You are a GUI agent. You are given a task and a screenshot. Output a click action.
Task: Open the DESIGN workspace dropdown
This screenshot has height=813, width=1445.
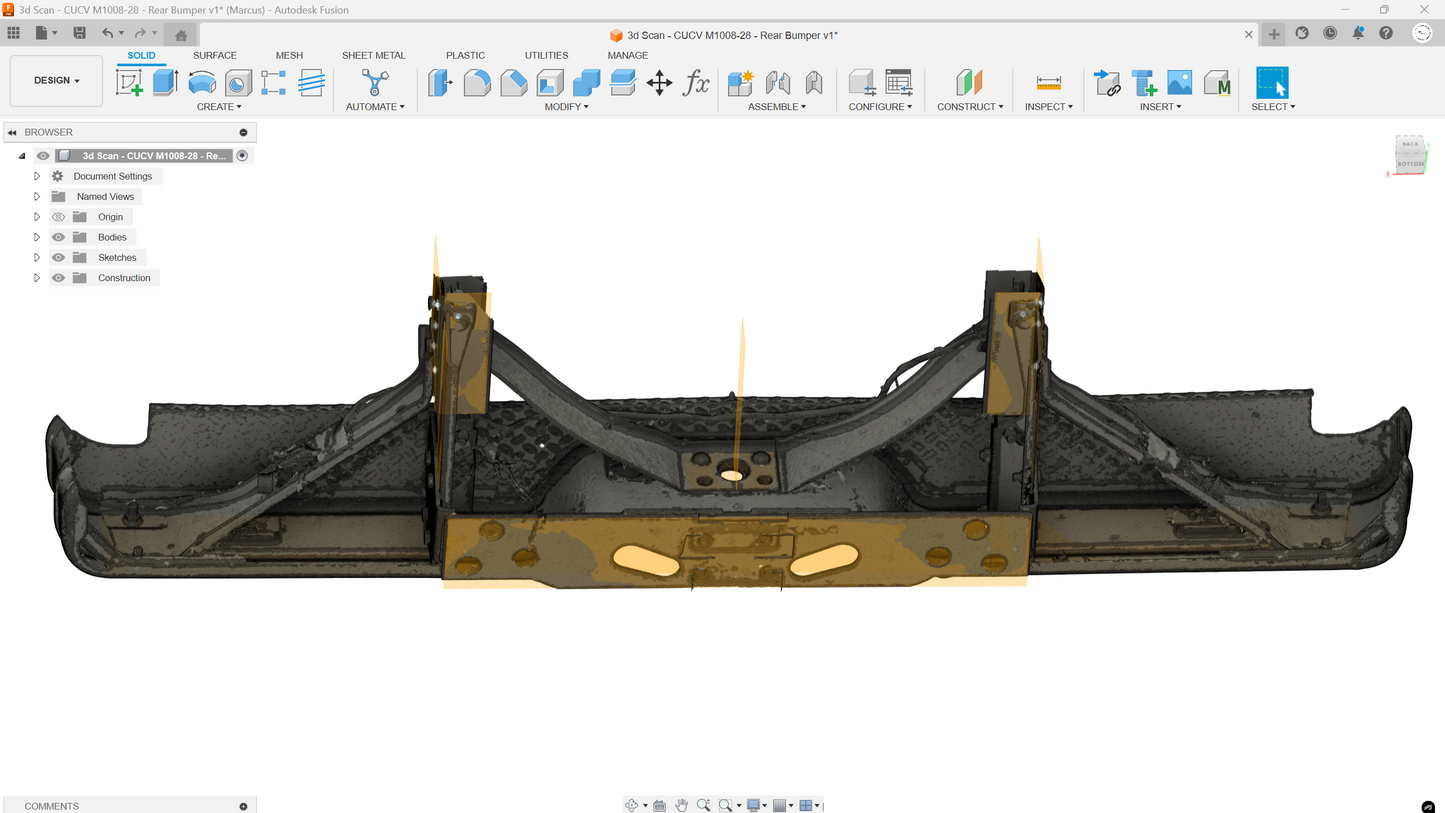click(x=56, y=80)
